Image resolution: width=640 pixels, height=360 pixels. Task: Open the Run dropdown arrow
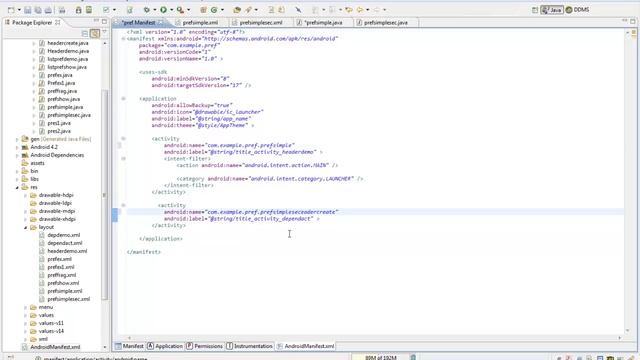[171, 10]
